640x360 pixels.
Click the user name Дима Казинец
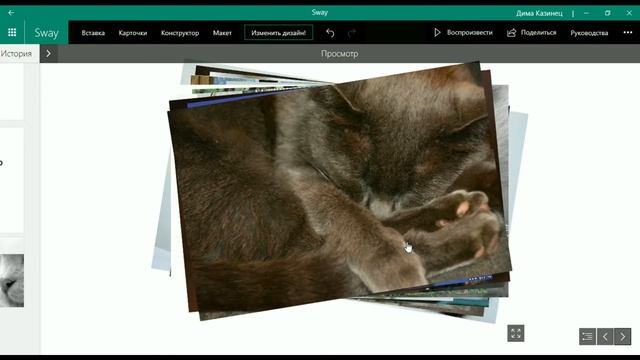click(x=539, y=13)
